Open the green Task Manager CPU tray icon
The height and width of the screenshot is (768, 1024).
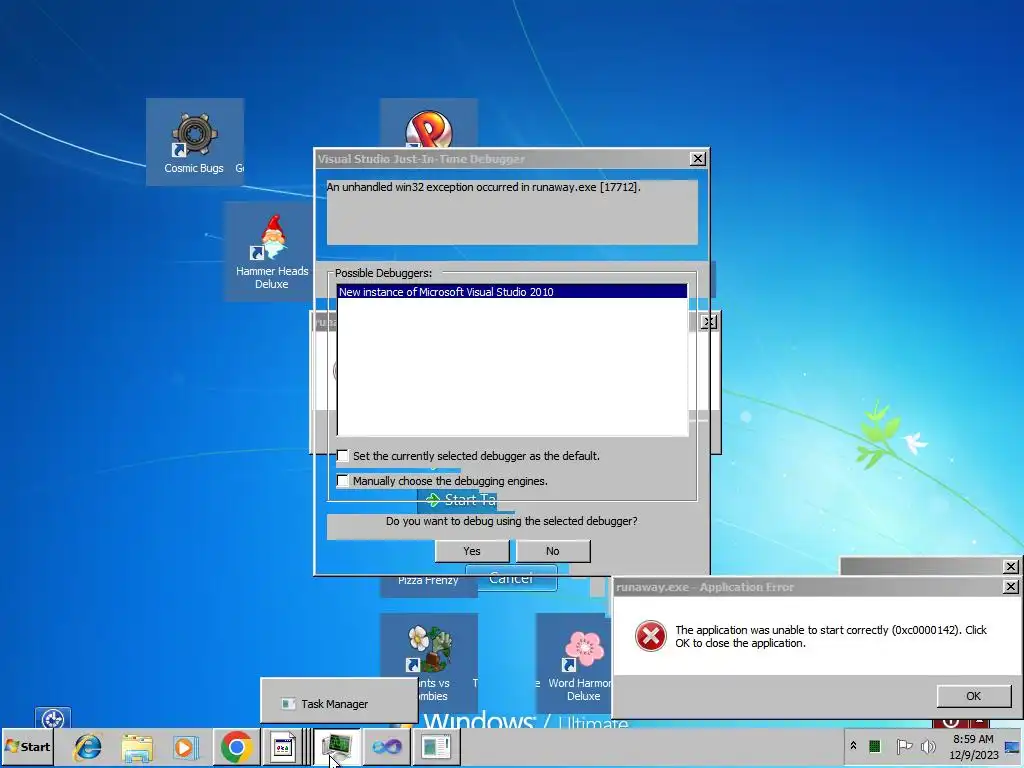(x=875, y=746)
